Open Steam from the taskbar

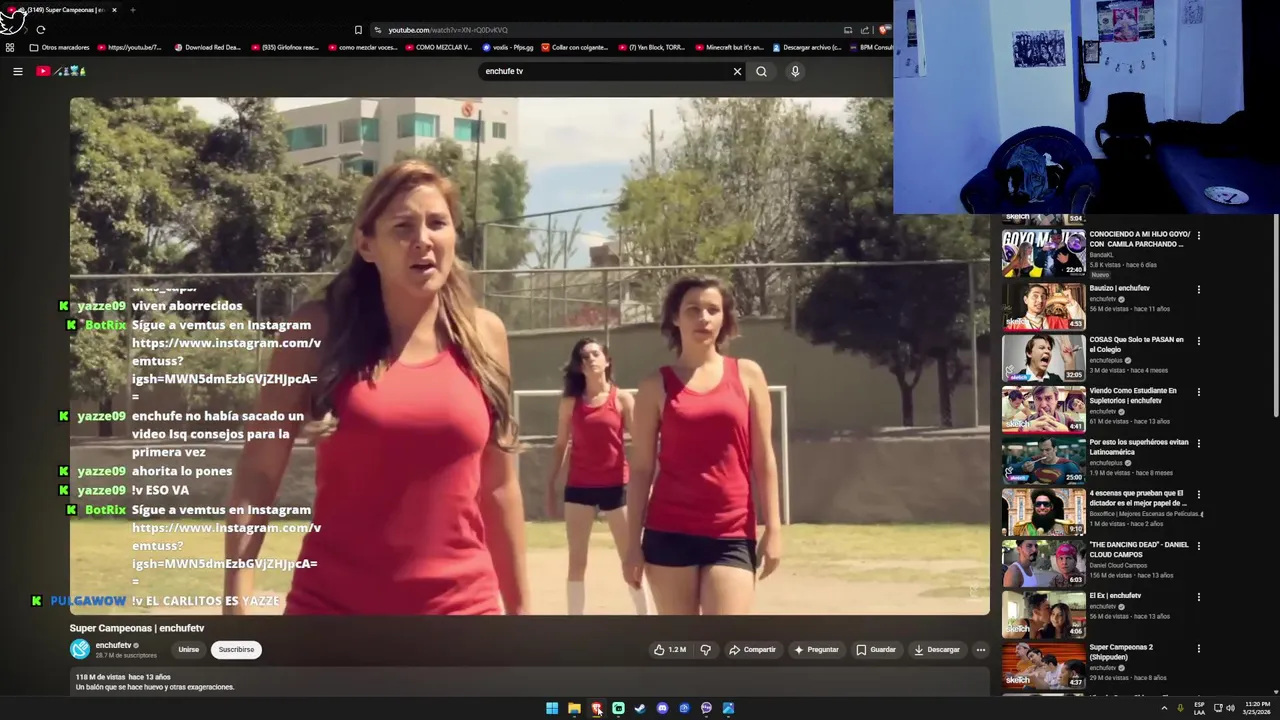coord(640,708)
